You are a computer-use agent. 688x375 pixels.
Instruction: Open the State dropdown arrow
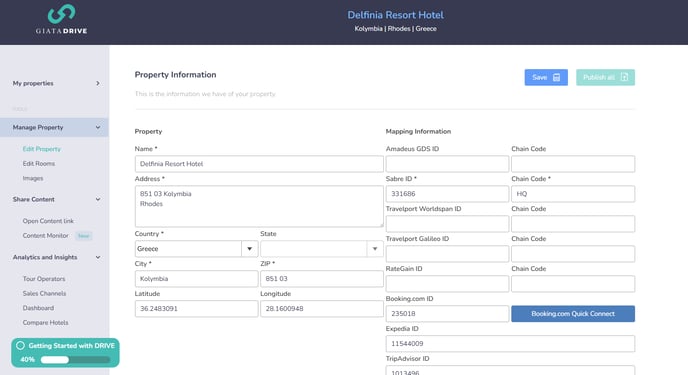tap(375, 249)
